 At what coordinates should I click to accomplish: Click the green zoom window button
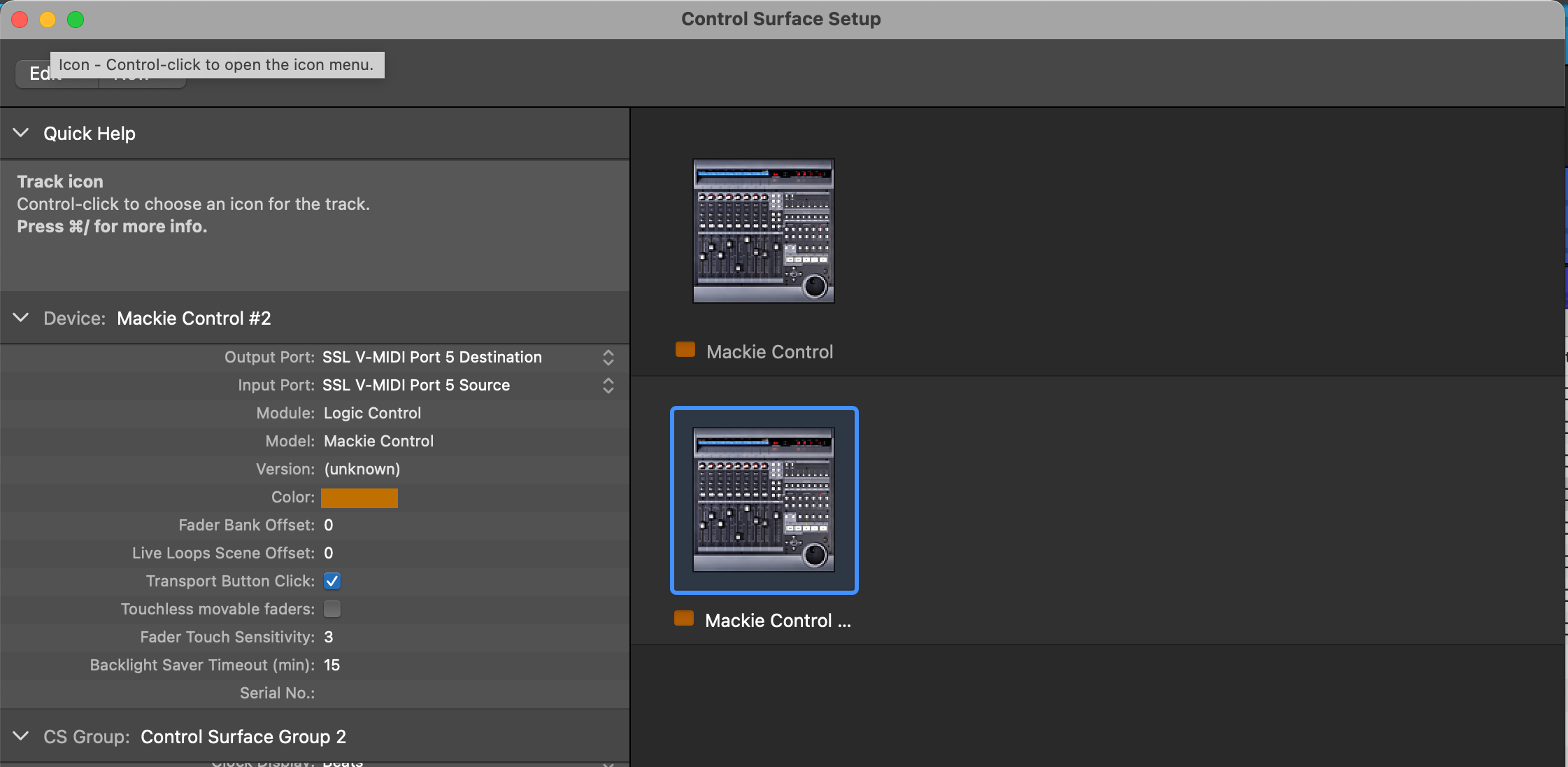pos(76,19)
